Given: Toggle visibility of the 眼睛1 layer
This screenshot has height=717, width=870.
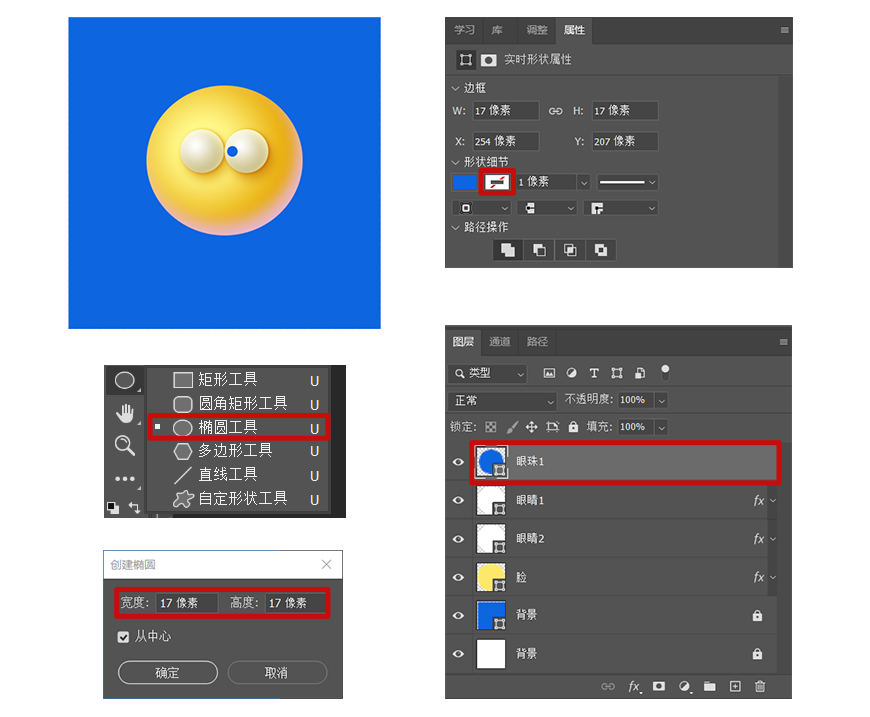Looking at the screenshot, I should pos(458,501).
